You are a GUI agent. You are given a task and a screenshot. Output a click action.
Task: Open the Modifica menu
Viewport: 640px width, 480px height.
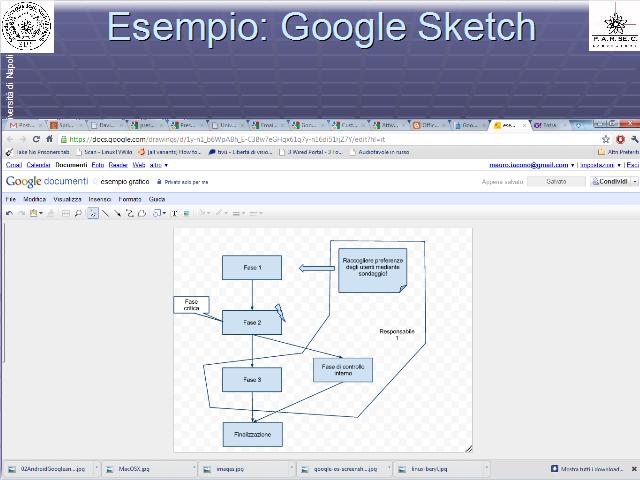tap(35, 199)
